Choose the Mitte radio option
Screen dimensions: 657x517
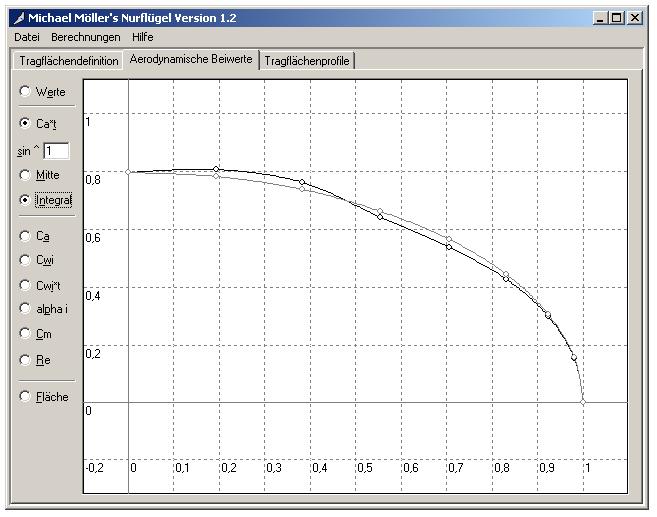[25, 175]
